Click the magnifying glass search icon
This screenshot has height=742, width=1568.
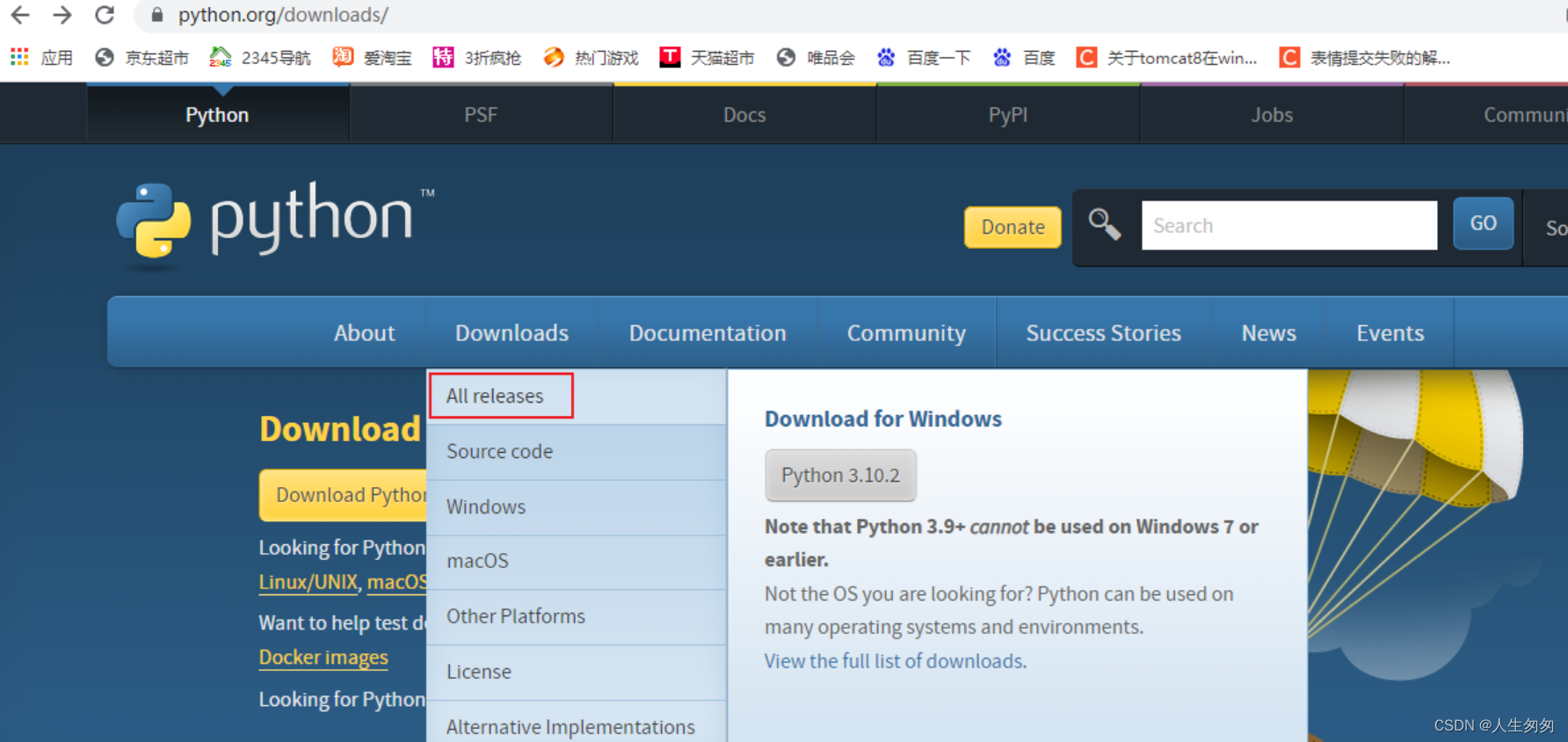(1105, 224)
